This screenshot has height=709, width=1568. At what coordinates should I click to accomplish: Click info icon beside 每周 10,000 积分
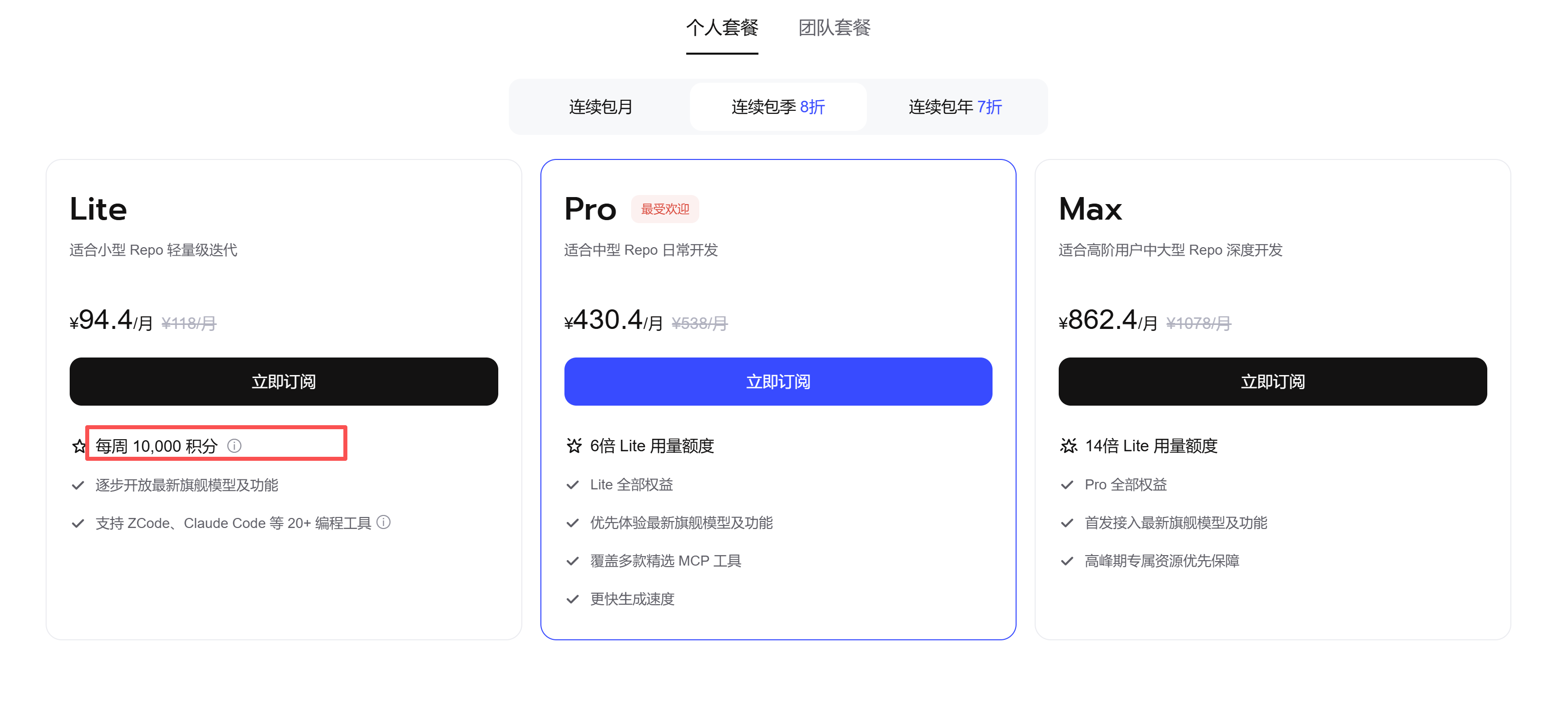[x=235, y=446]
